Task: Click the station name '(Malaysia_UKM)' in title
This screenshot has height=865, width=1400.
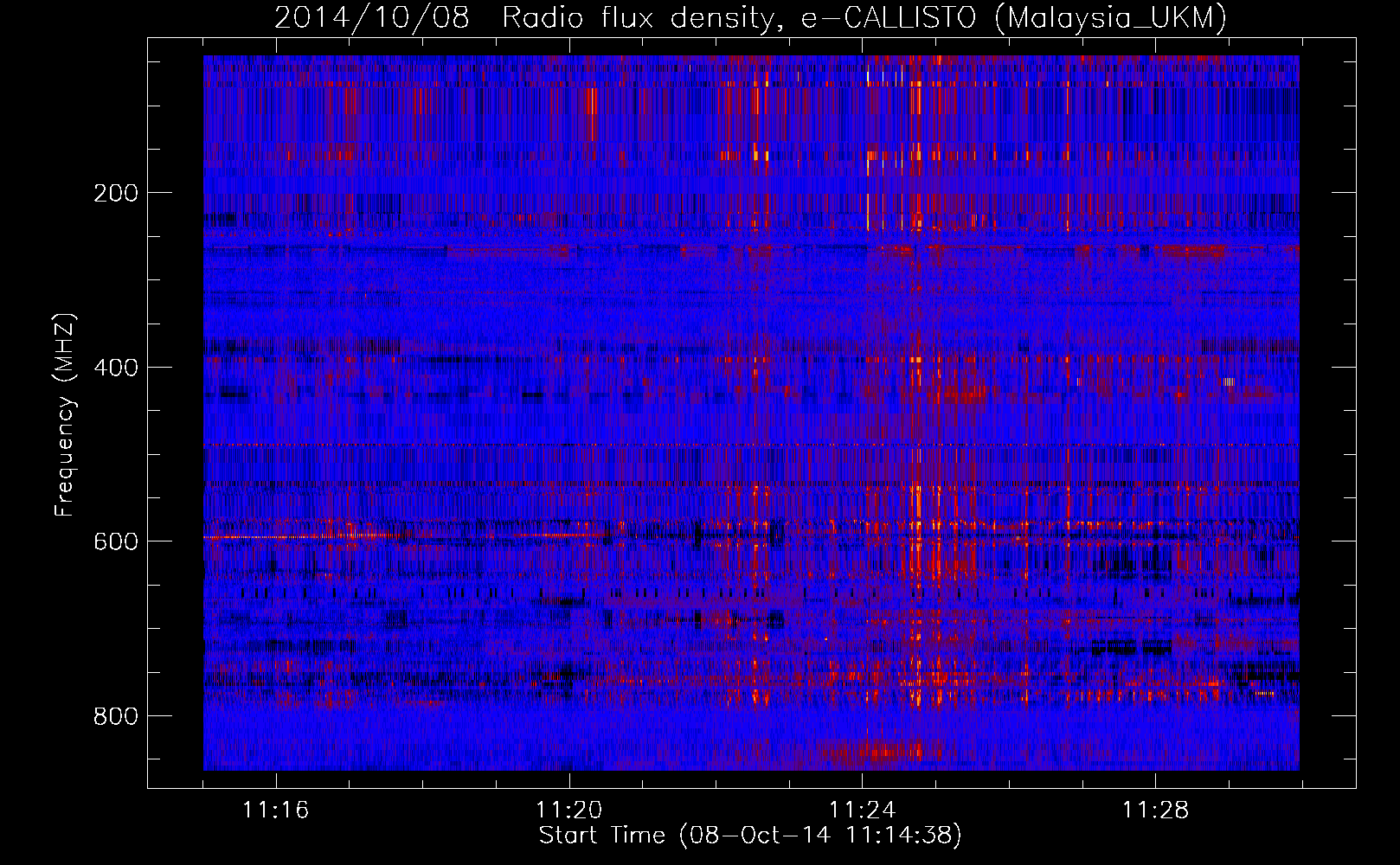Action: coord(1111,18)
